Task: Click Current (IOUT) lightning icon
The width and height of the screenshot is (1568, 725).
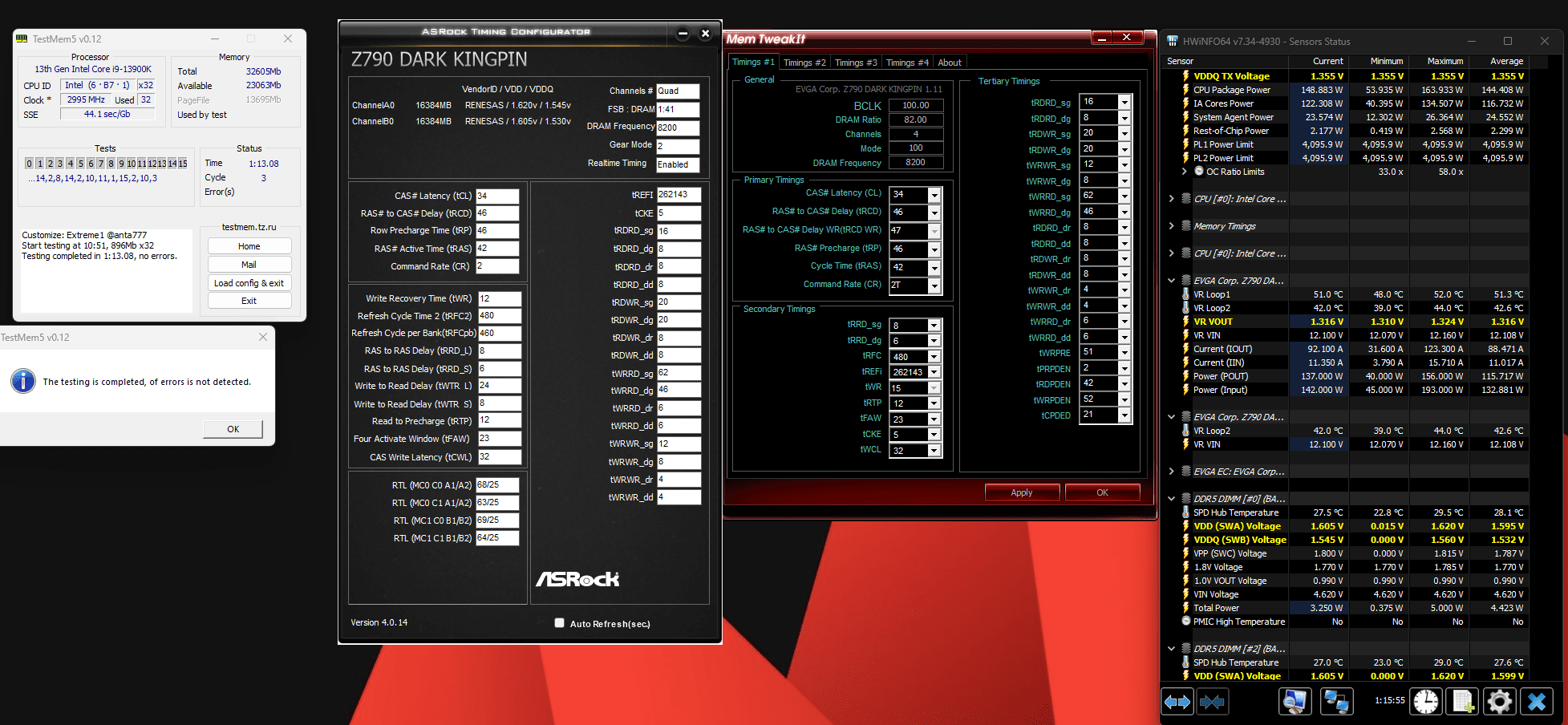Action: click(x=1185, y=349)
